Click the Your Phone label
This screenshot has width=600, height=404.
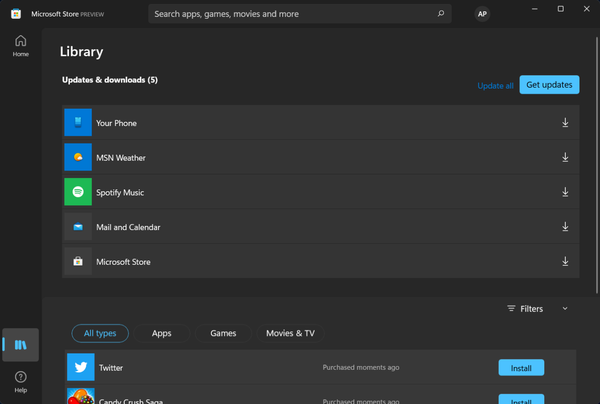[116, 123]
